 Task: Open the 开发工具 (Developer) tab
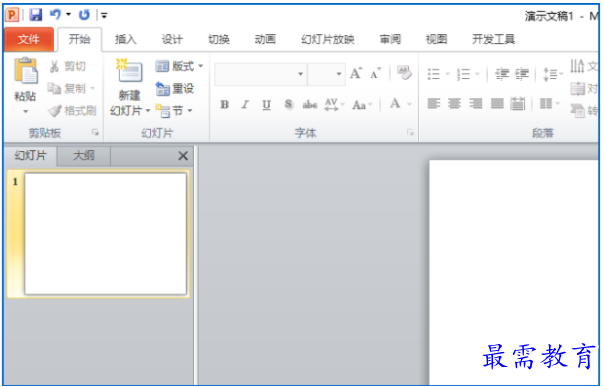click(x=493, y=39)
